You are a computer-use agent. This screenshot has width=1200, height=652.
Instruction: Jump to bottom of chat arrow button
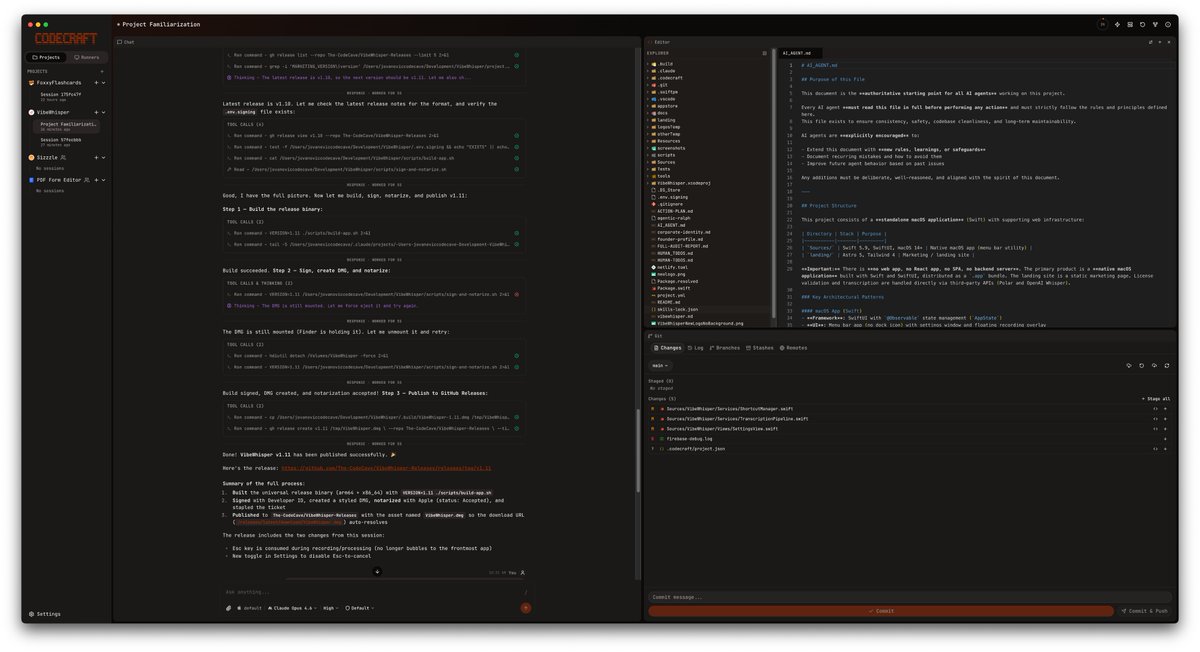click(377, 571)
